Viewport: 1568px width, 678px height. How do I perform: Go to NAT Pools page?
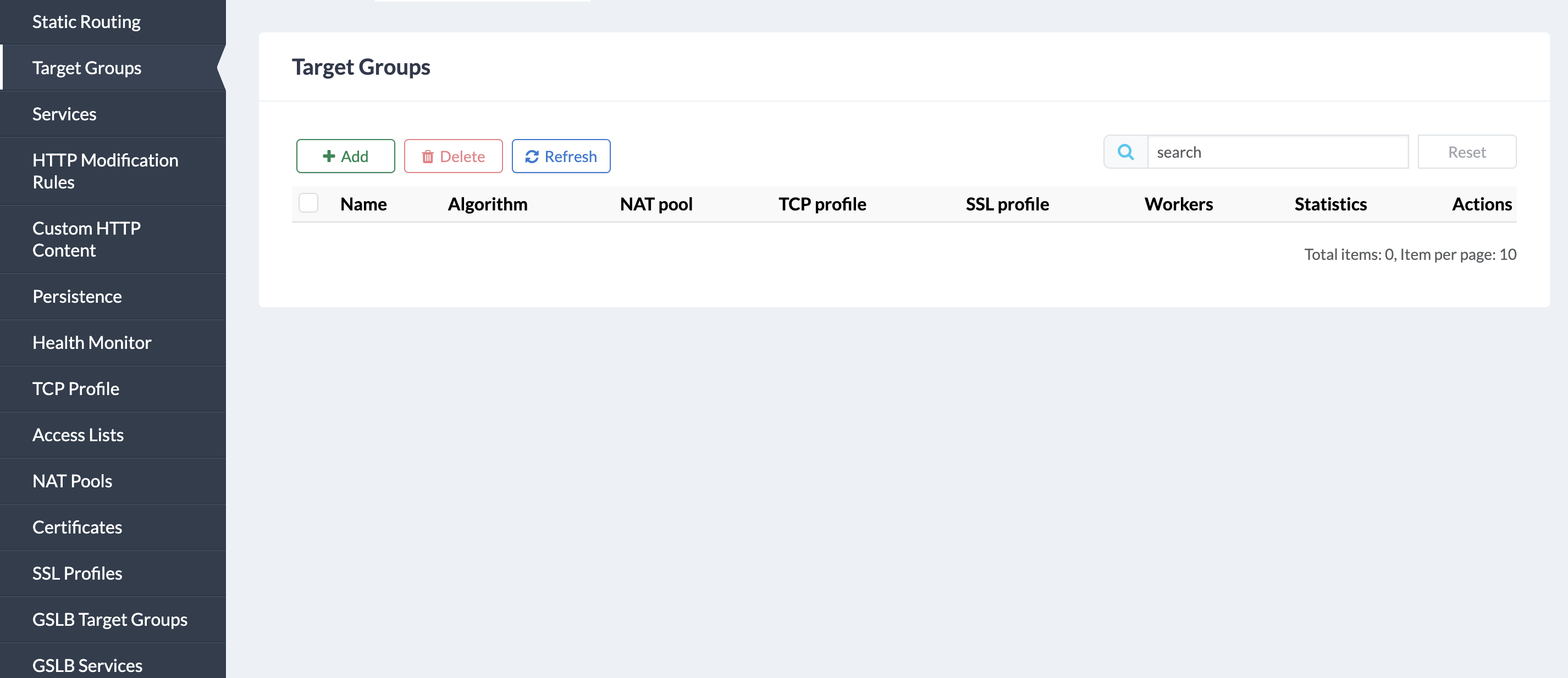click(73, 481)
